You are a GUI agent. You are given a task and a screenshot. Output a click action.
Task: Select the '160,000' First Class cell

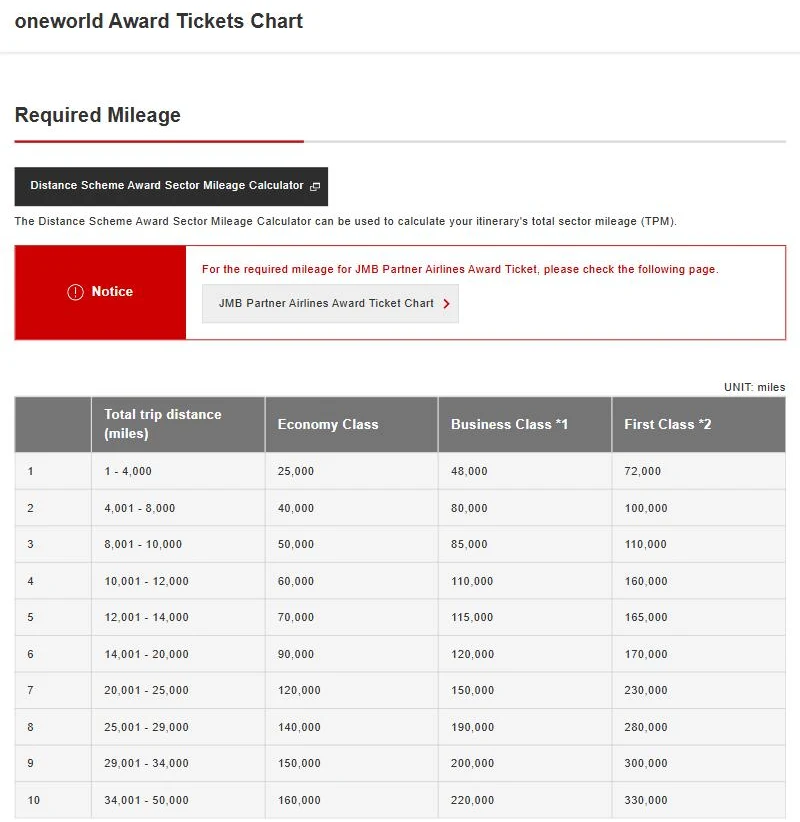pos(699,581)
